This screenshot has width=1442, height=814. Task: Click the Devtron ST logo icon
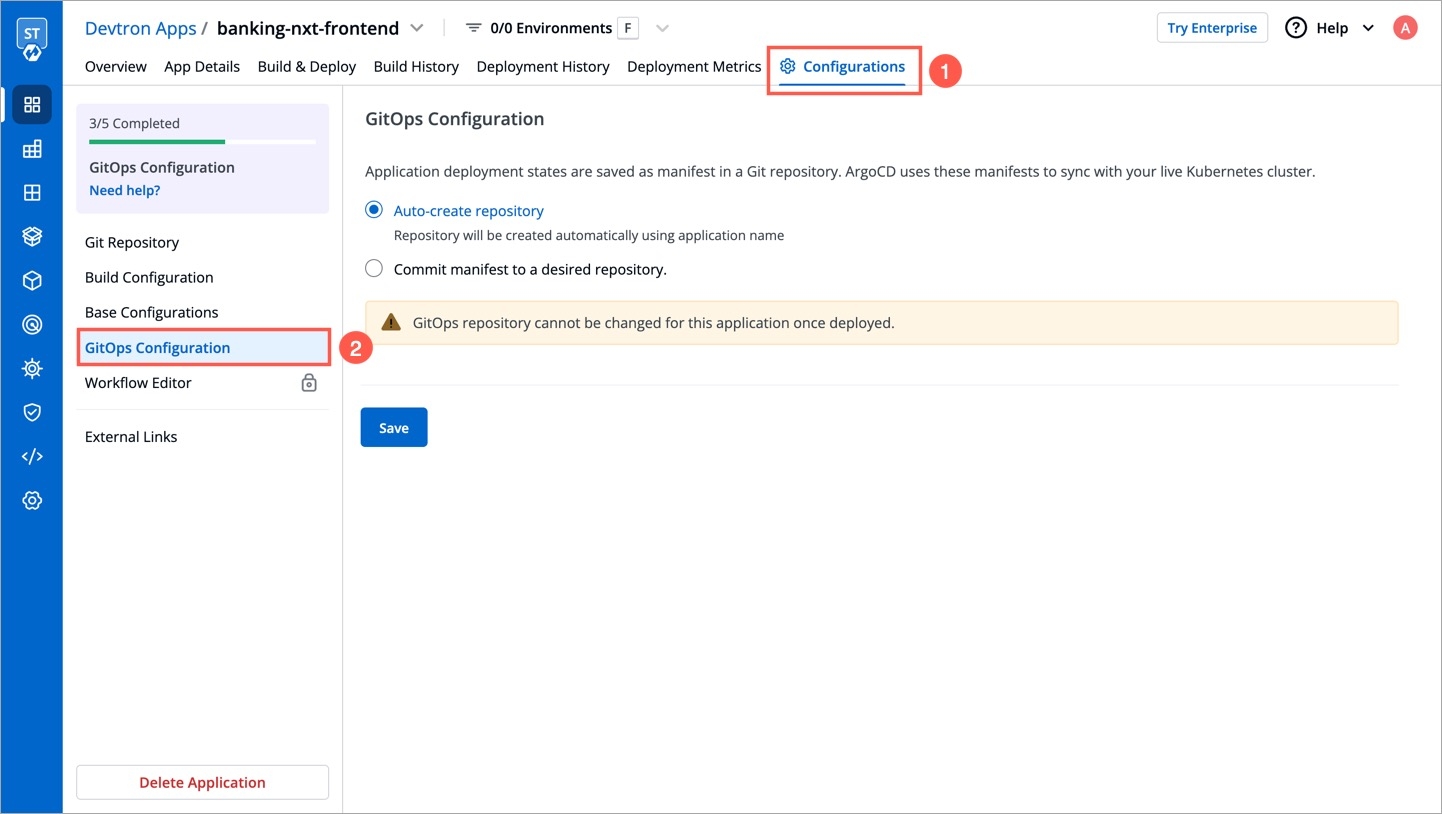tap(32, 40)
